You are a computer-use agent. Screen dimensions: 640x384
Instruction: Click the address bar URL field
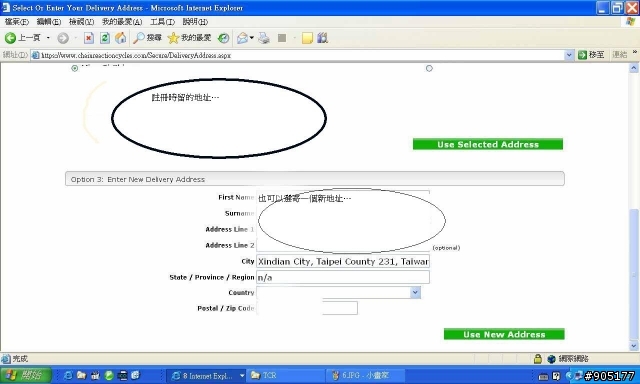click(302, 55)
